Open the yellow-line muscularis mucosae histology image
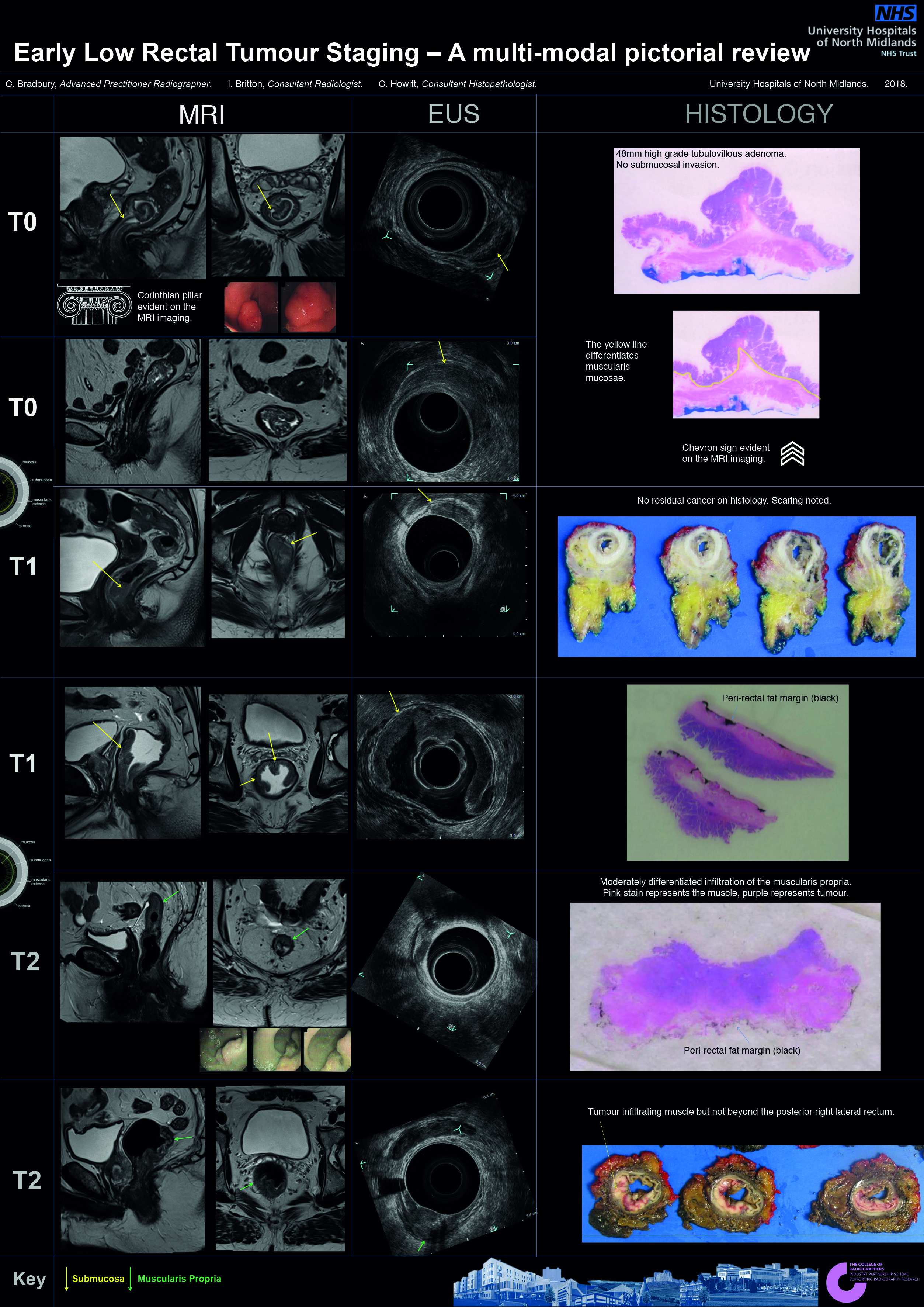 [745, 364]
